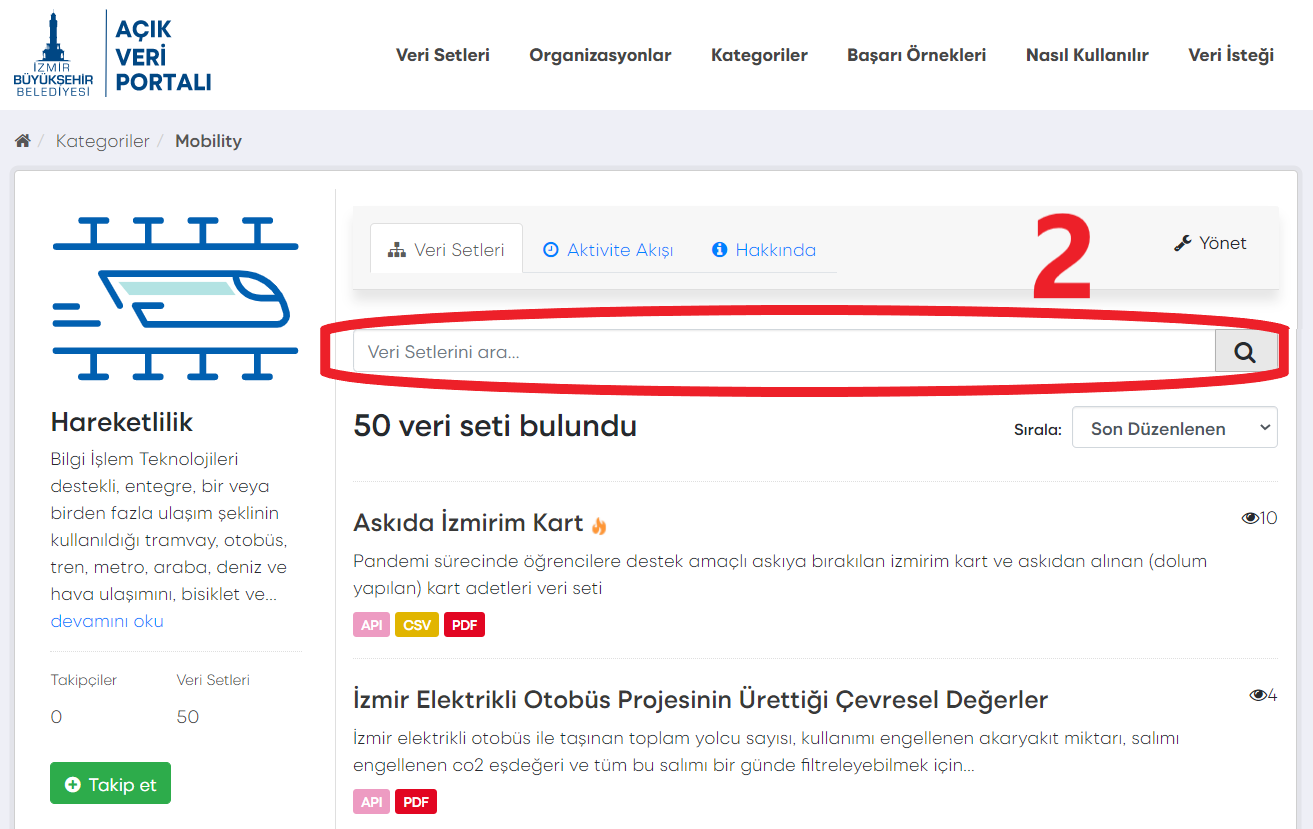
Task: Click the magnifier search button
Action: [1245, 352]
